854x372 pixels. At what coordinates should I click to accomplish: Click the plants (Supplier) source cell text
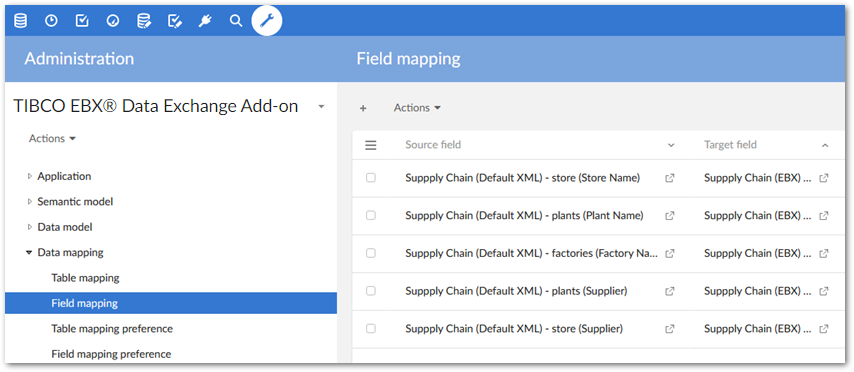pos(516,291)
